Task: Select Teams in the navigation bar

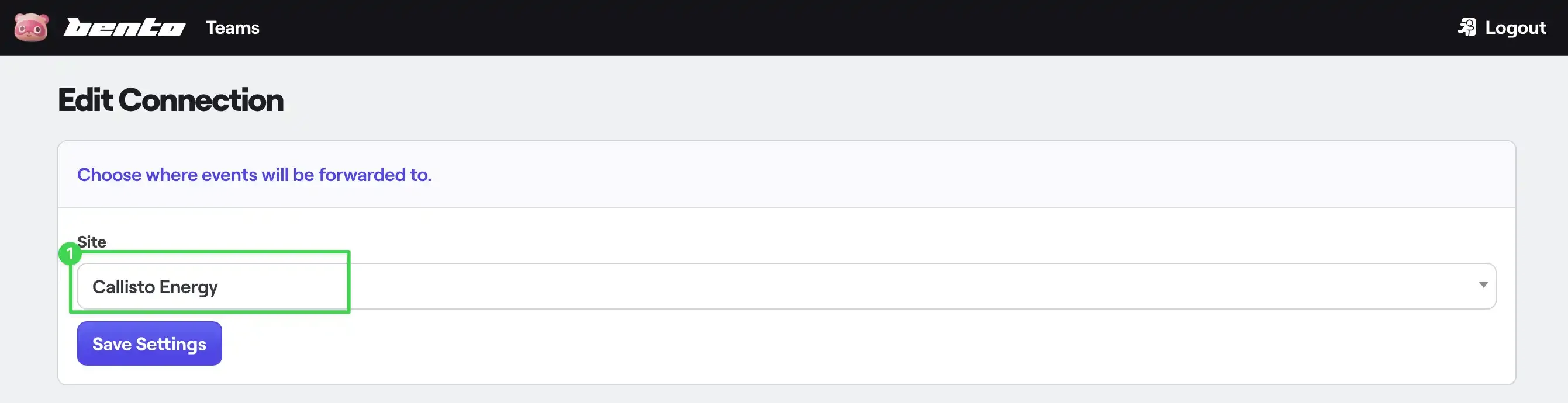Action: click(x=233, y=27)
